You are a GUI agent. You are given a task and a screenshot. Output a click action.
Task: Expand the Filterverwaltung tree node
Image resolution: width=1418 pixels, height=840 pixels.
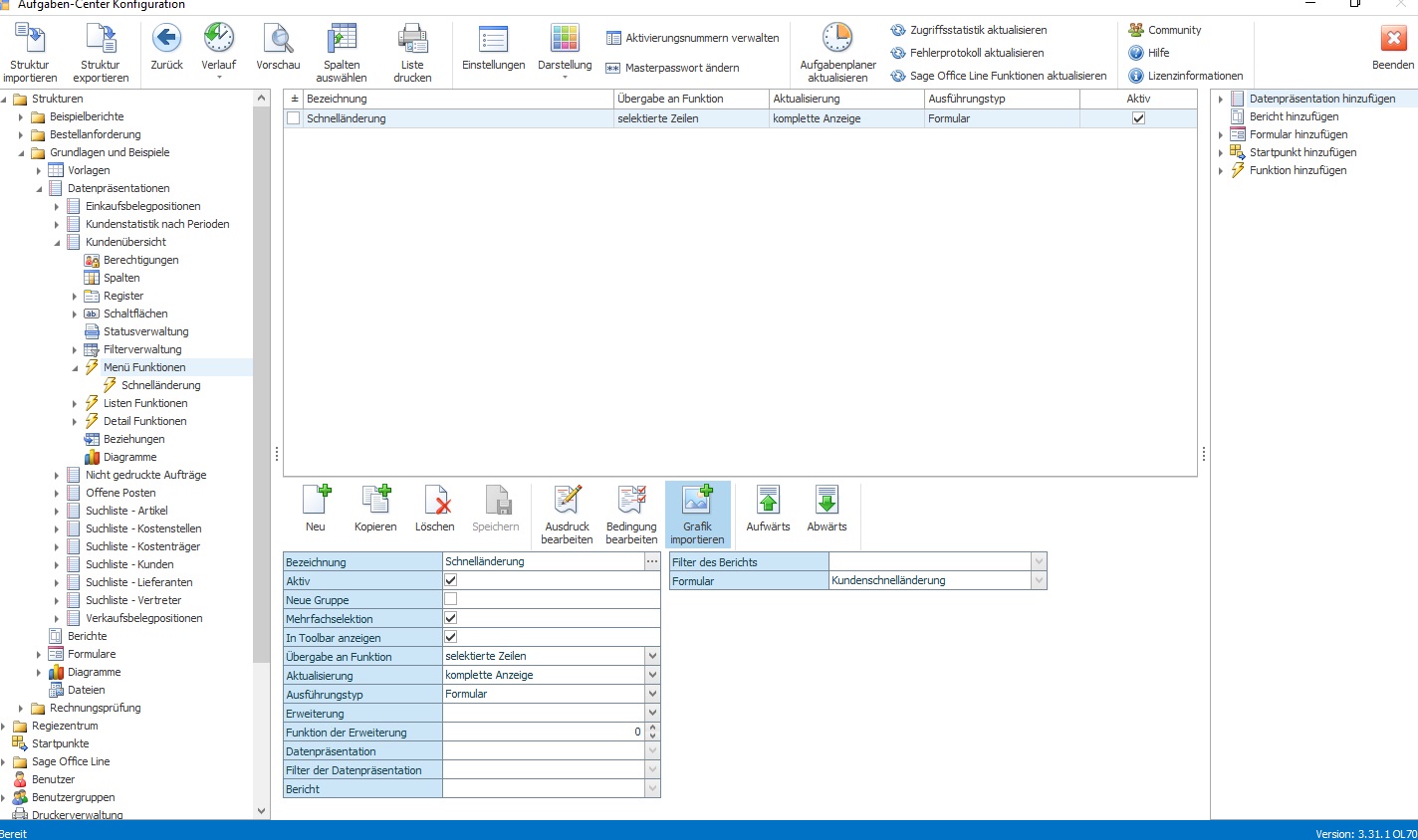tap(75, 350)
